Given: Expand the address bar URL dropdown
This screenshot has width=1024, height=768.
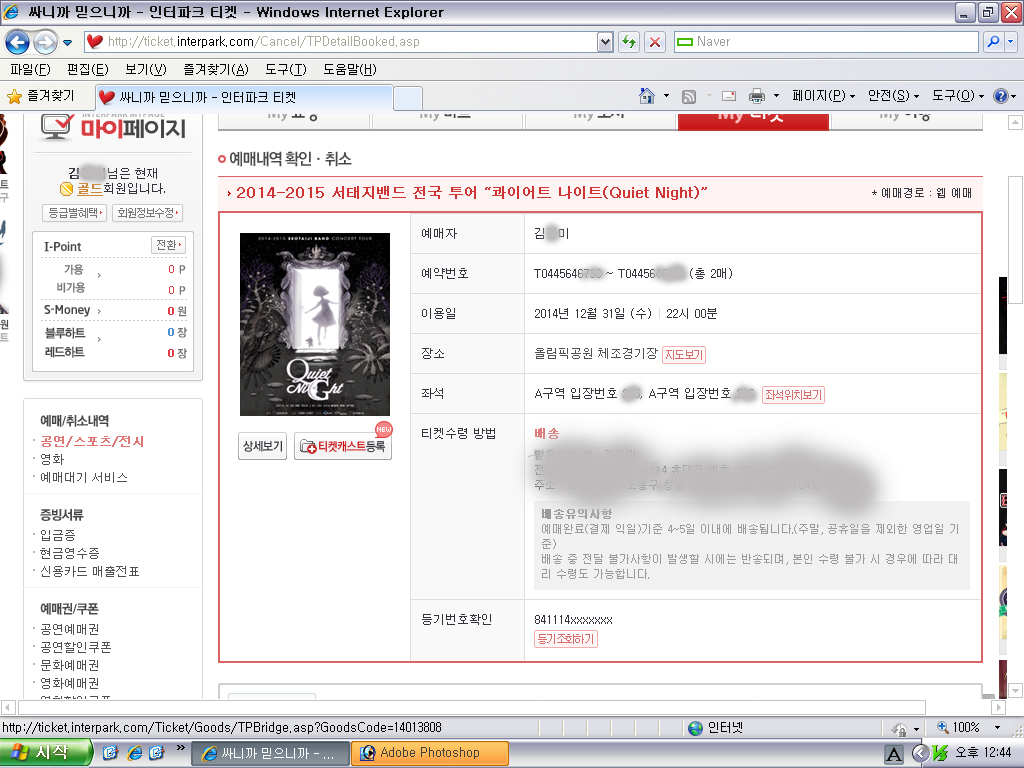Looking at the screenshot, I should point(604,42).
